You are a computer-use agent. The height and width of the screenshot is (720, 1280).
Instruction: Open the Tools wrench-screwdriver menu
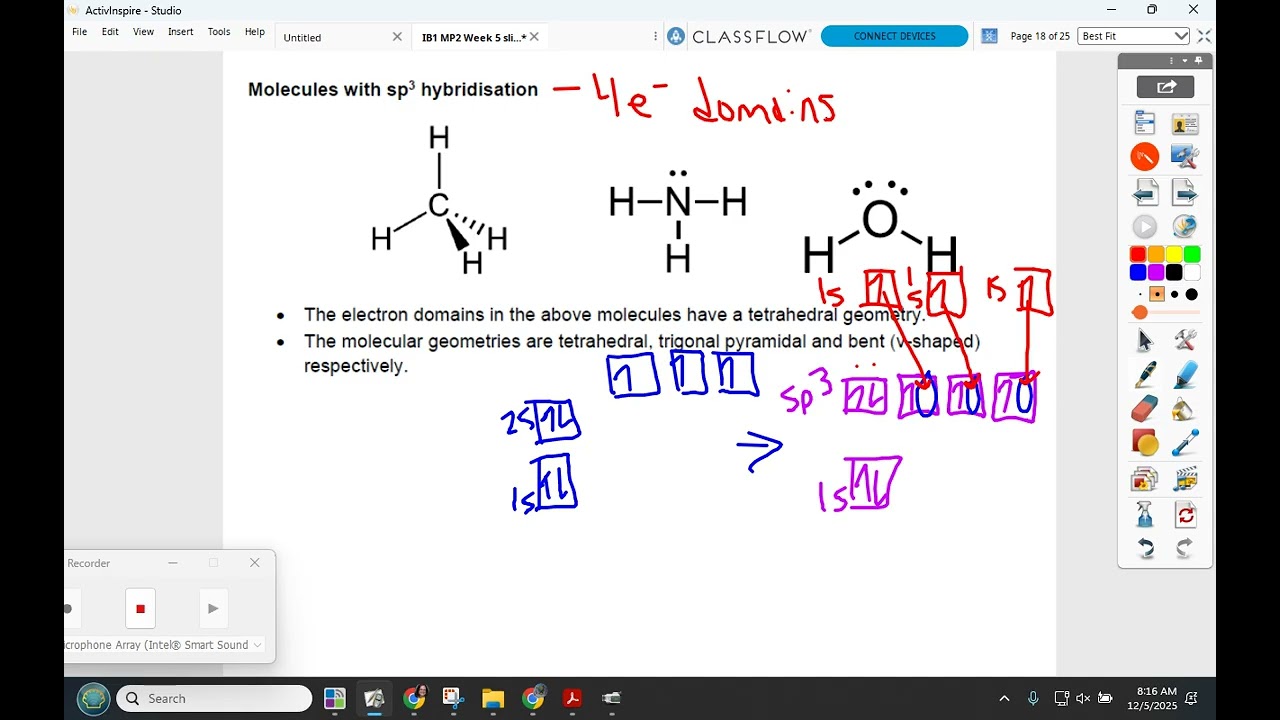tap(1185, 340)
